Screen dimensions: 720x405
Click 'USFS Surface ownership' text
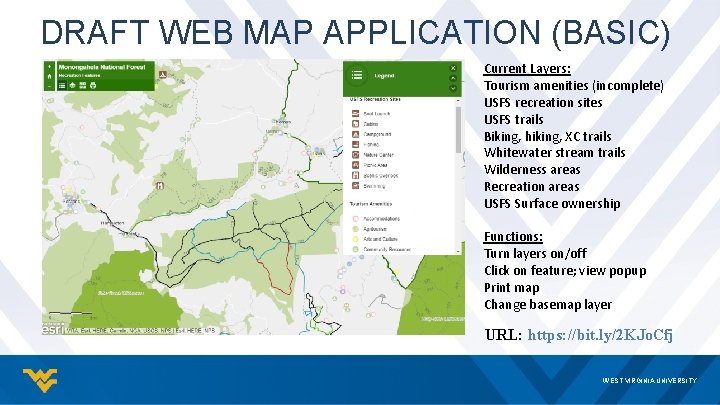pyautogui.click(x=552, y=203)
